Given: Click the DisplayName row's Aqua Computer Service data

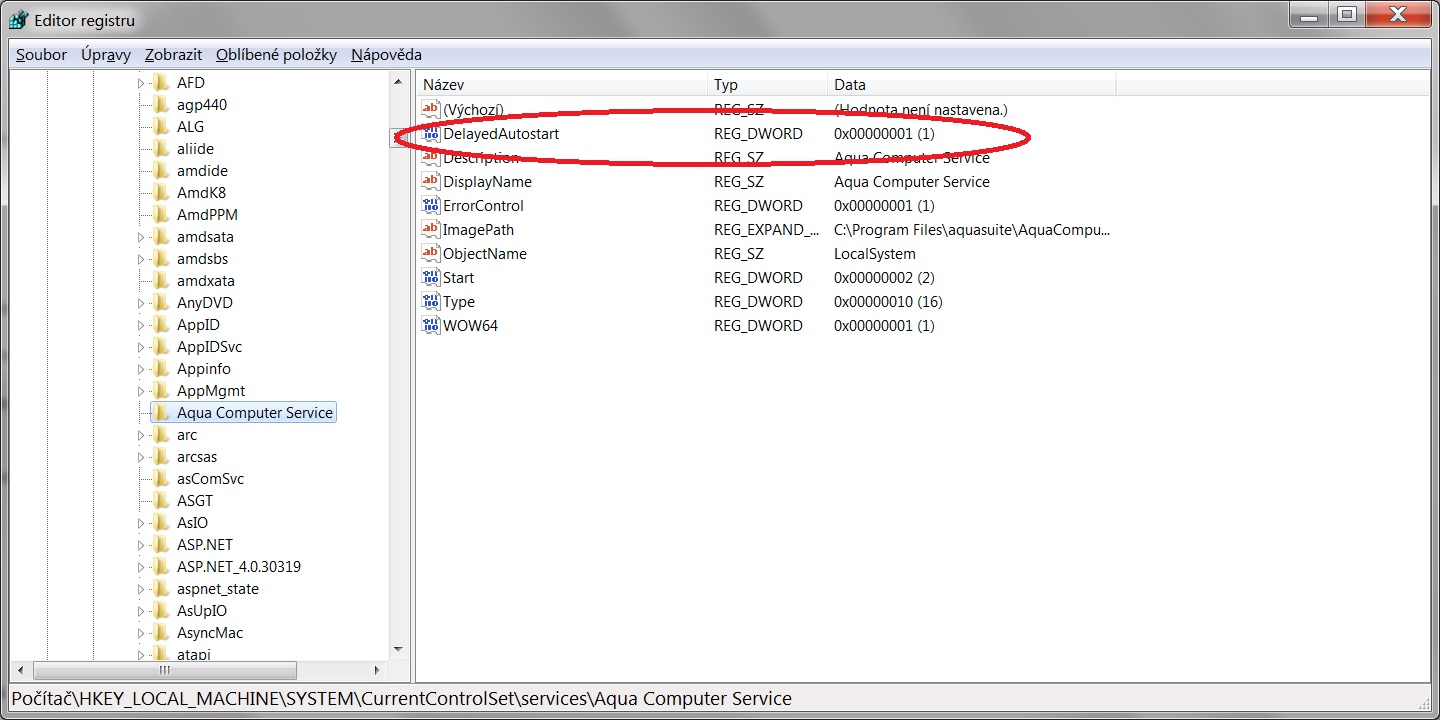Looking at the screenshot, I should pyautogui.click(x=912, y=182).
